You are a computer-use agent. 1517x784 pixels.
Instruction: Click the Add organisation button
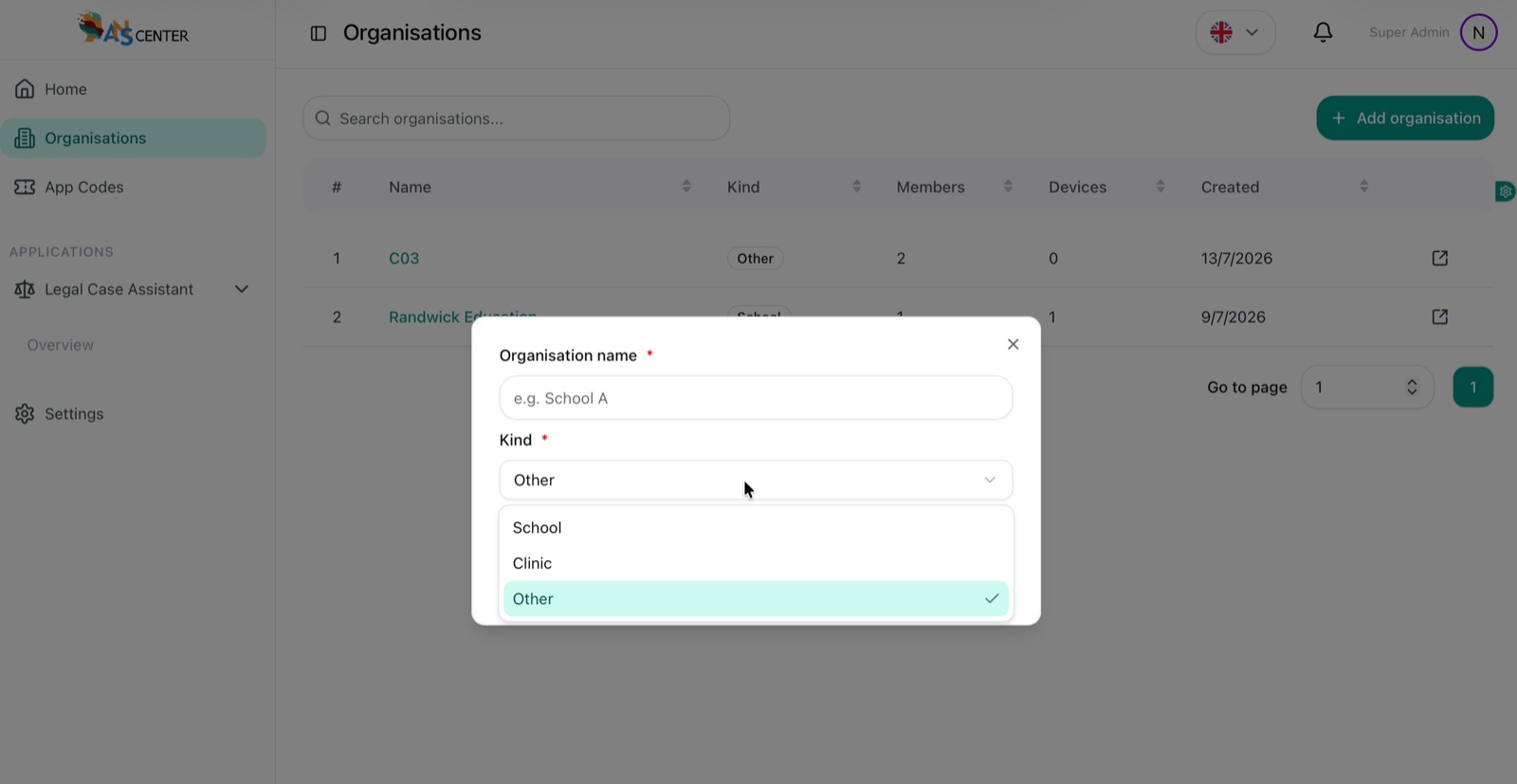[x=1404, y=119]
